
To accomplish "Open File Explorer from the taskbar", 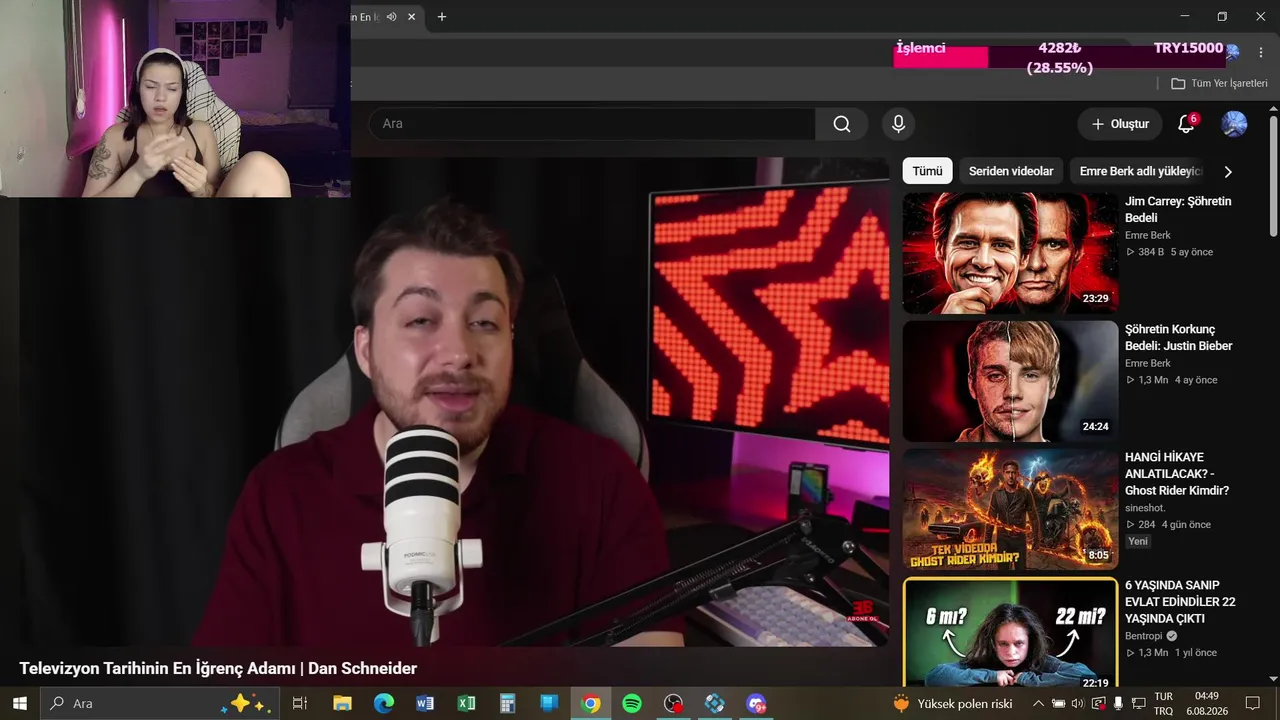I will [x=342, y=703].
